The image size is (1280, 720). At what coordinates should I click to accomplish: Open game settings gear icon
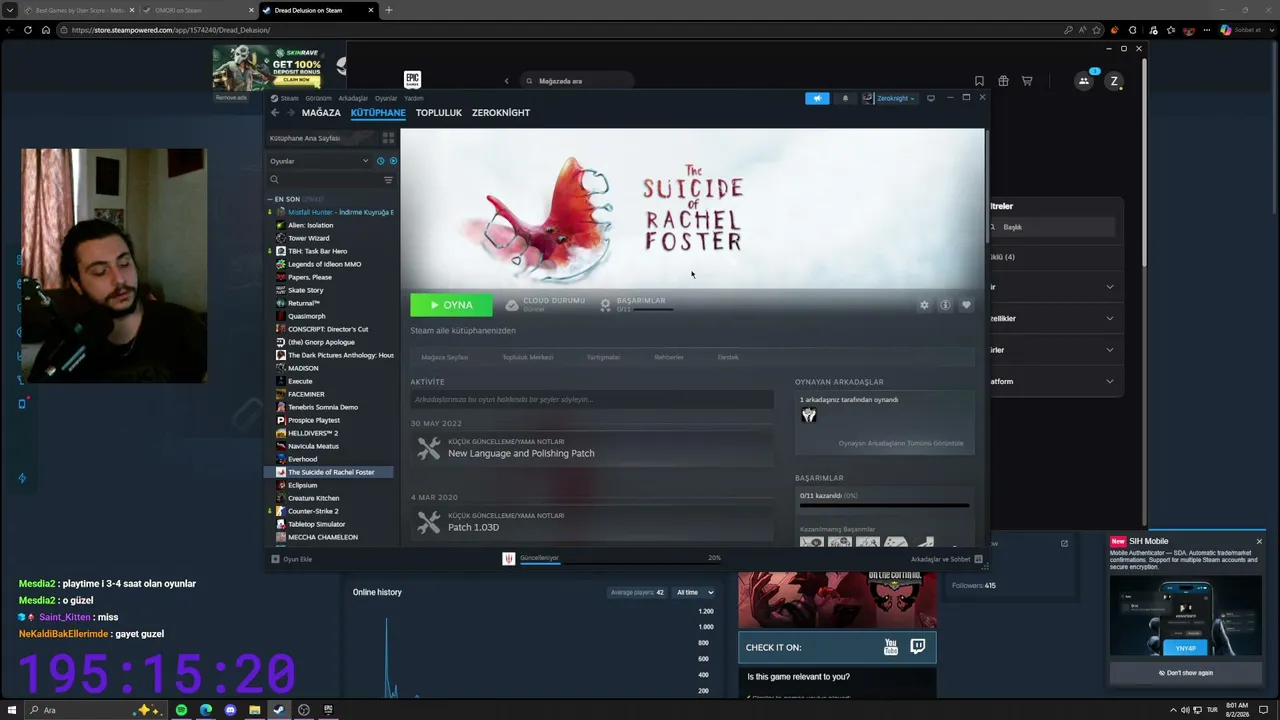[924, 305]
